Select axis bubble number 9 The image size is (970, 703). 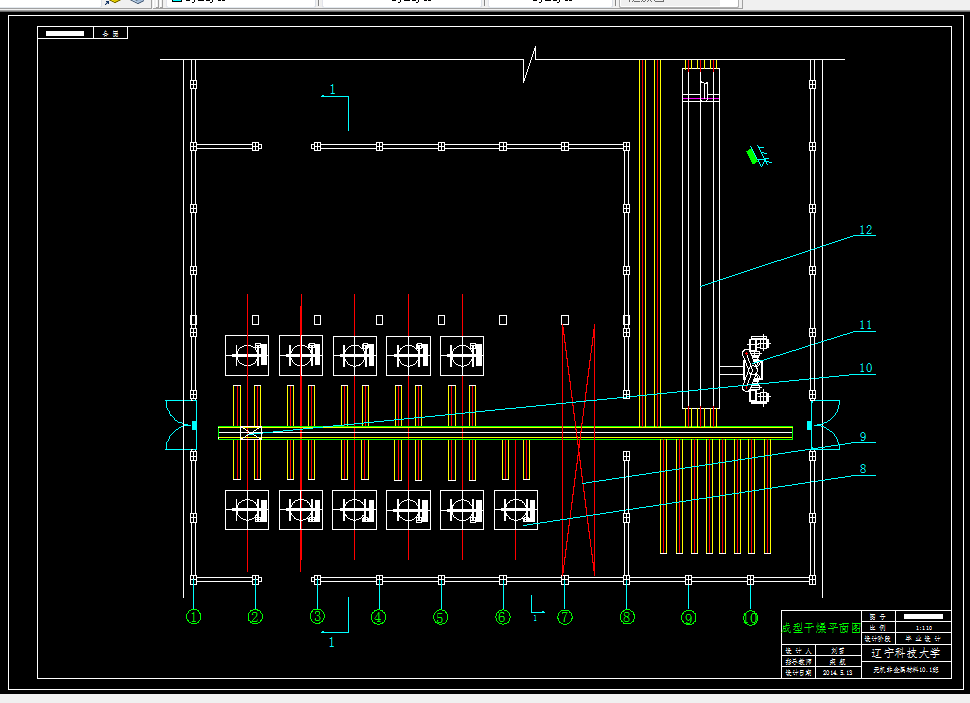click(x=689, y=618)
